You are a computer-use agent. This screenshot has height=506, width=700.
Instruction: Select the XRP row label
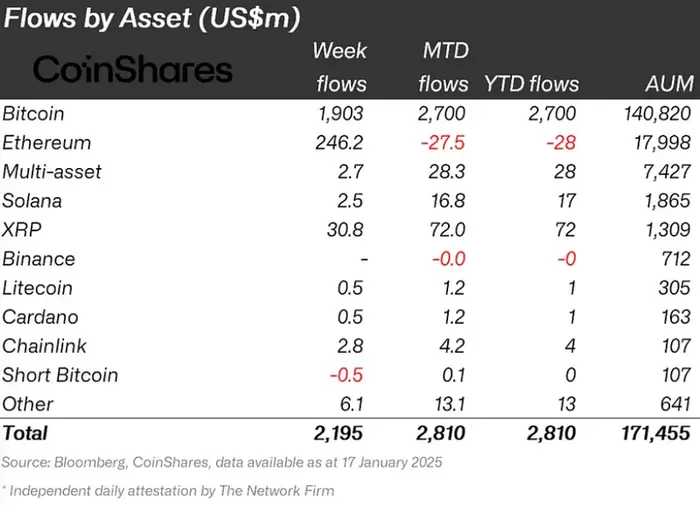[x=24, y=229]
